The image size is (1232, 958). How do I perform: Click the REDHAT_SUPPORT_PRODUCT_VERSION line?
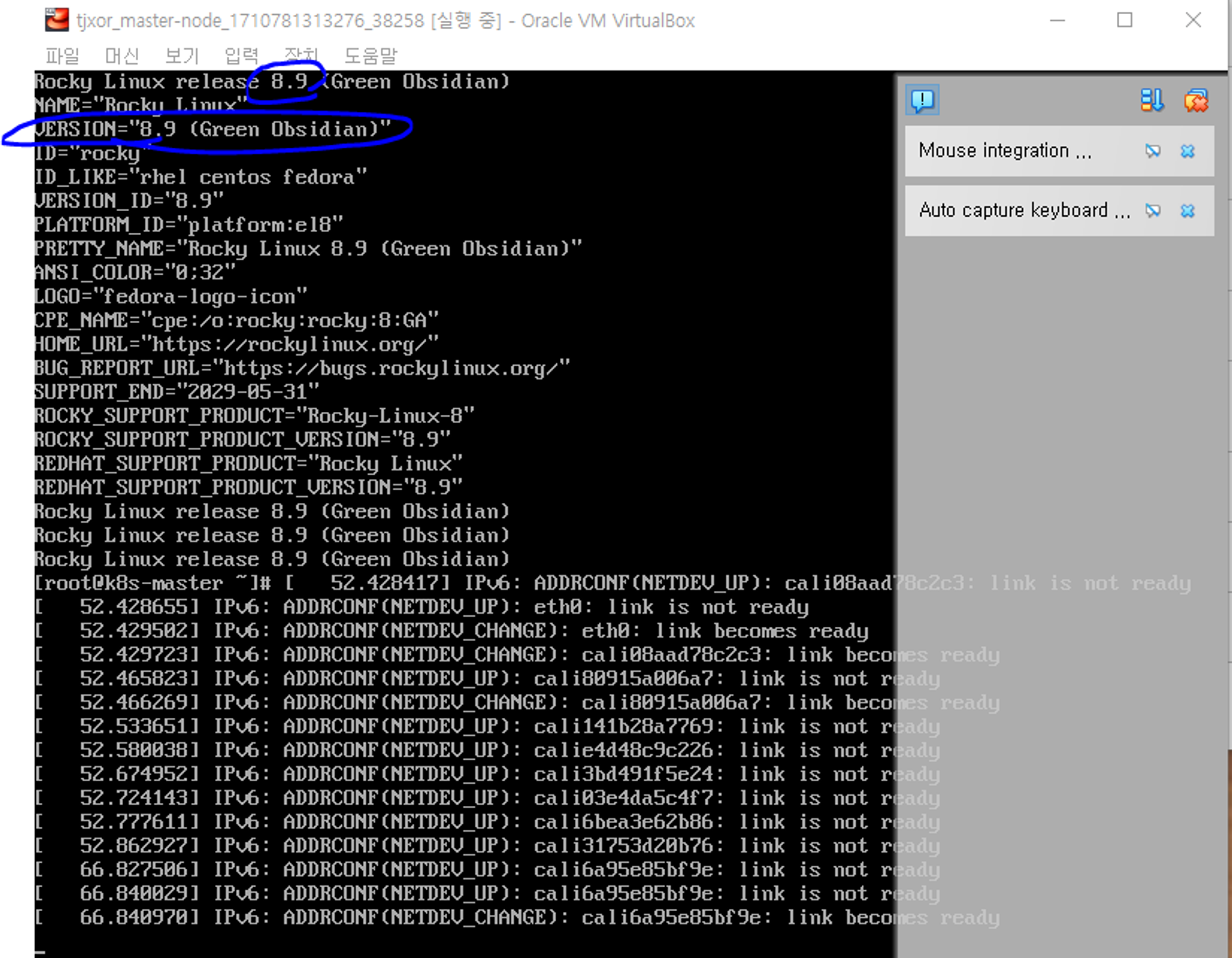pos(248,488)
